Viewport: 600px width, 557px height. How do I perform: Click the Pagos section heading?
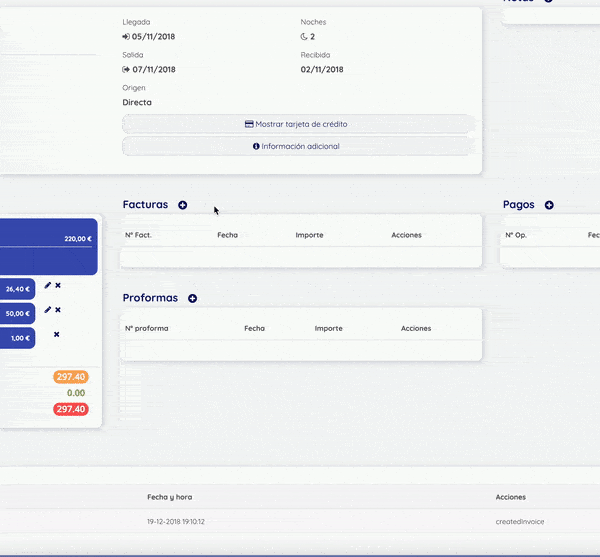(x=518, y=205)
